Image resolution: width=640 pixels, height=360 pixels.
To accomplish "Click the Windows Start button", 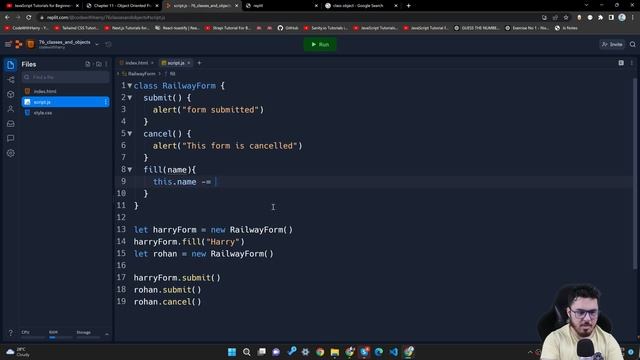I will tap(232, 352).
